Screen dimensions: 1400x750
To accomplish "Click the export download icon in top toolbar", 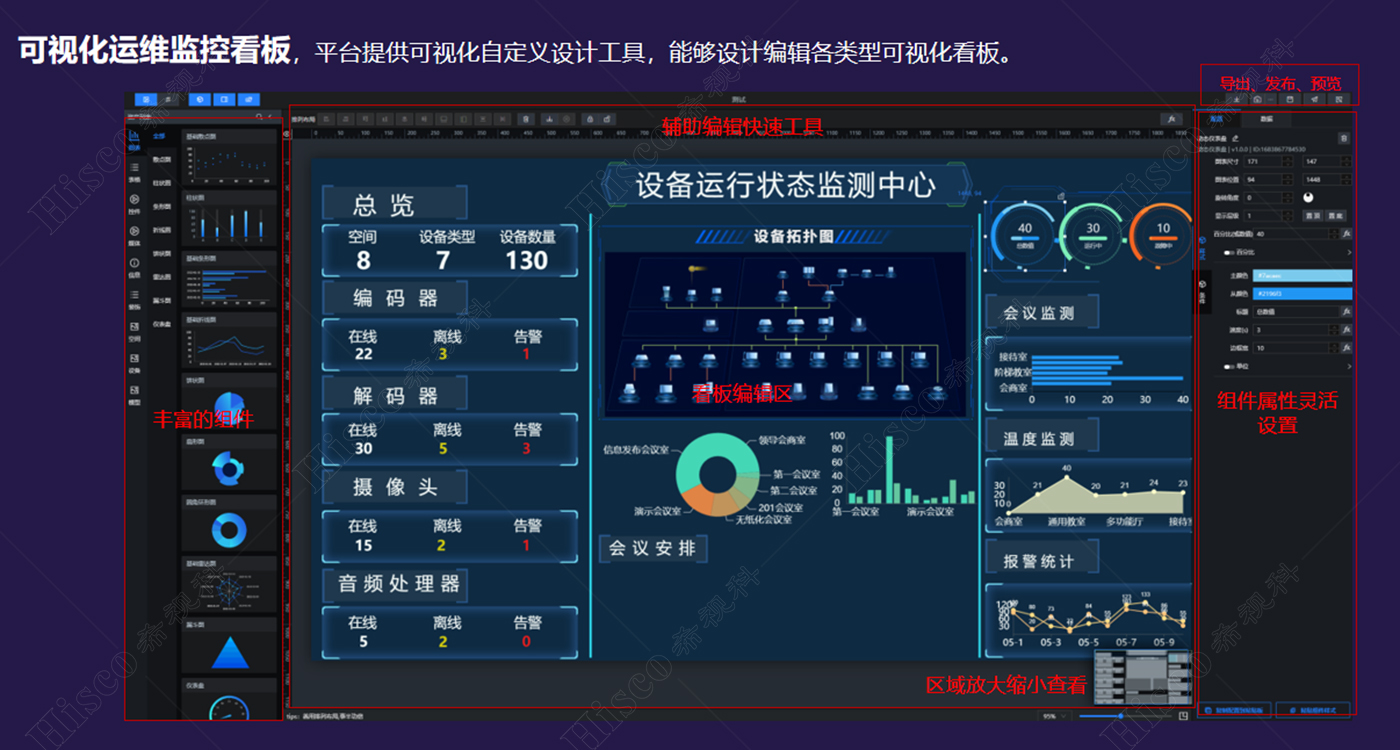I will click(1237, 99).
